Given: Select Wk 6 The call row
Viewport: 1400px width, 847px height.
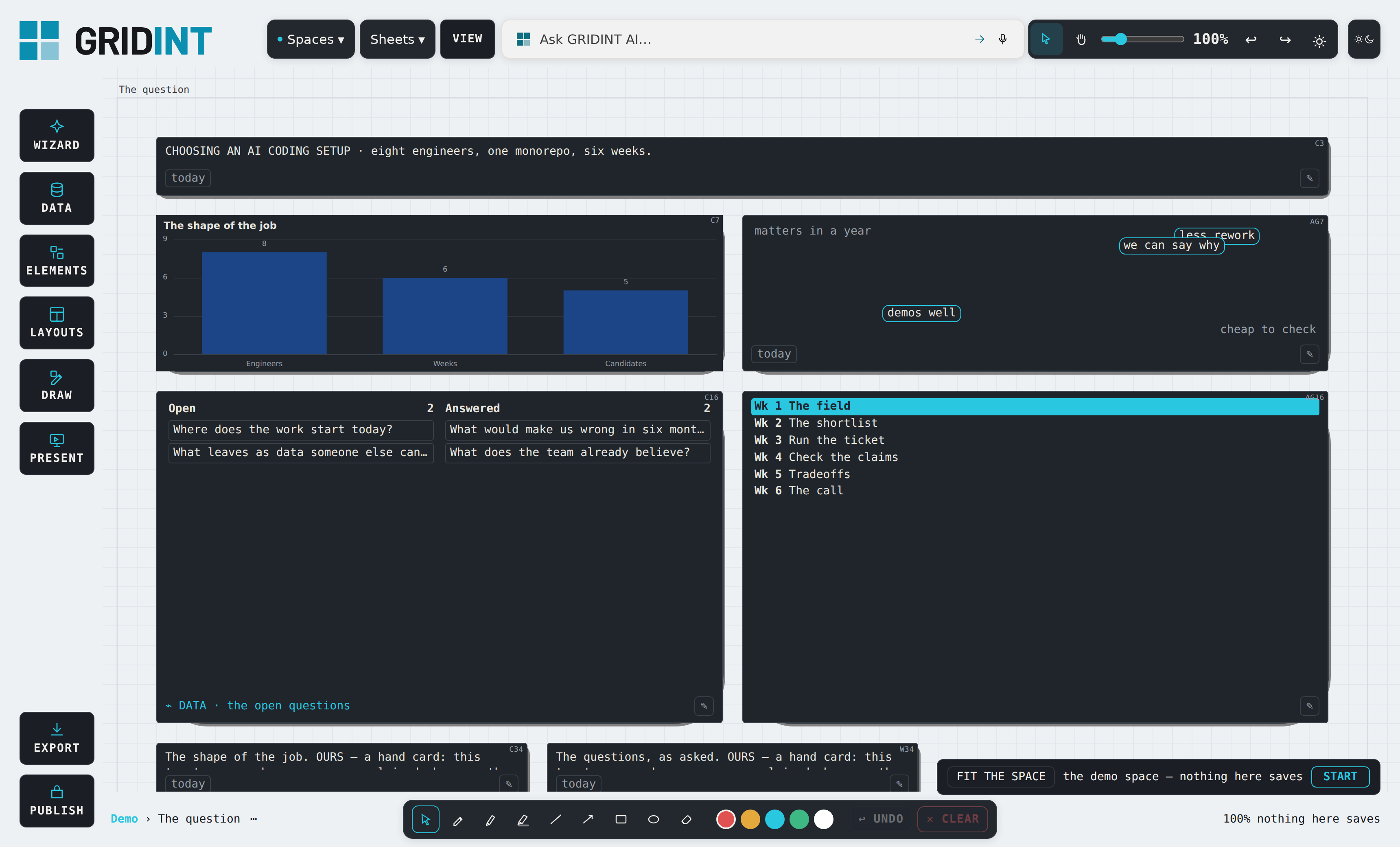Looking at the screenshot, I should [1035, 491].
